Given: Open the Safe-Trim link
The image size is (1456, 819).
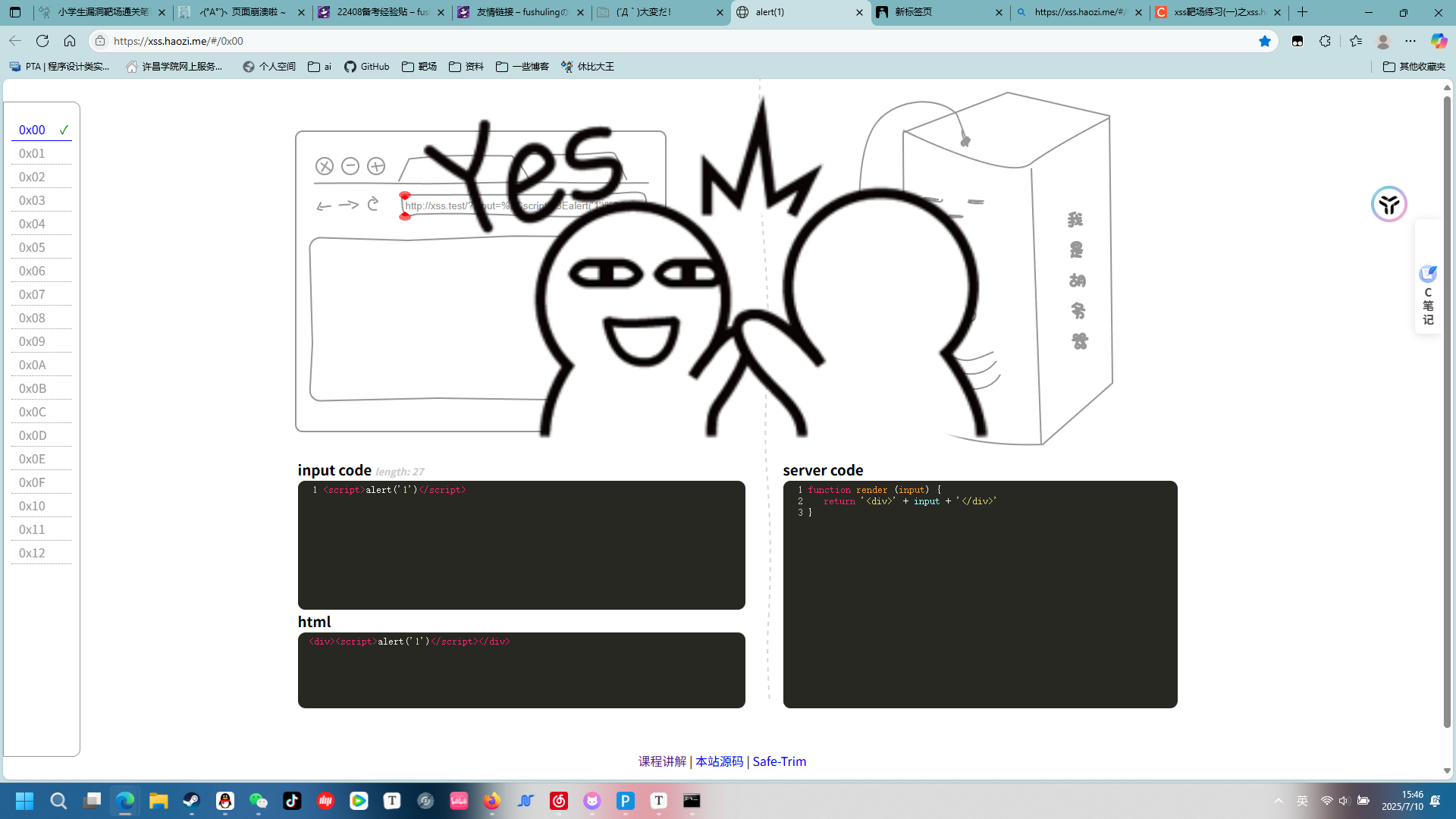Looking at the screenshot, I should click(780, 761).
